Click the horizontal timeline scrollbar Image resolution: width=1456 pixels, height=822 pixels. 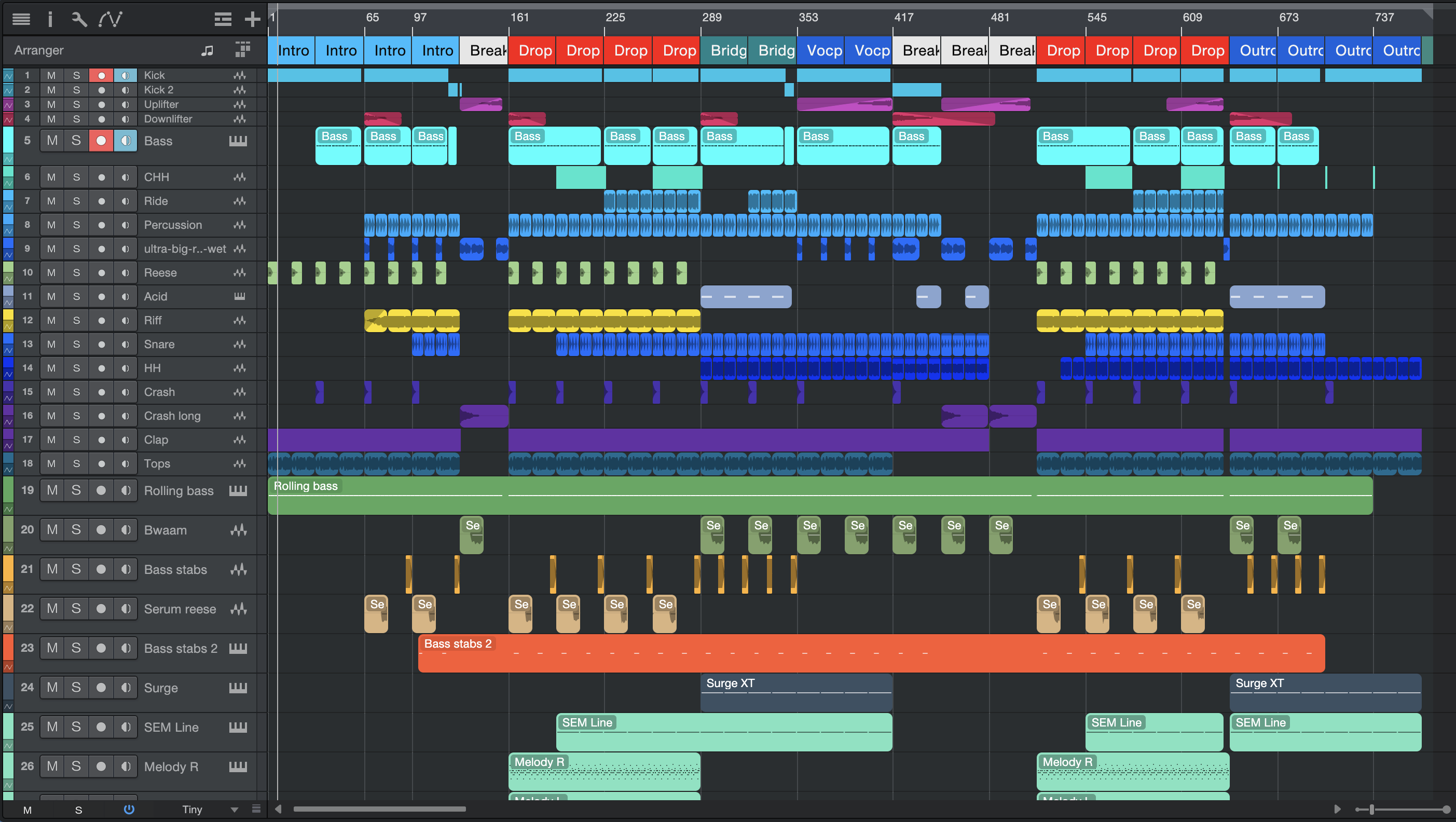[379, 809]
